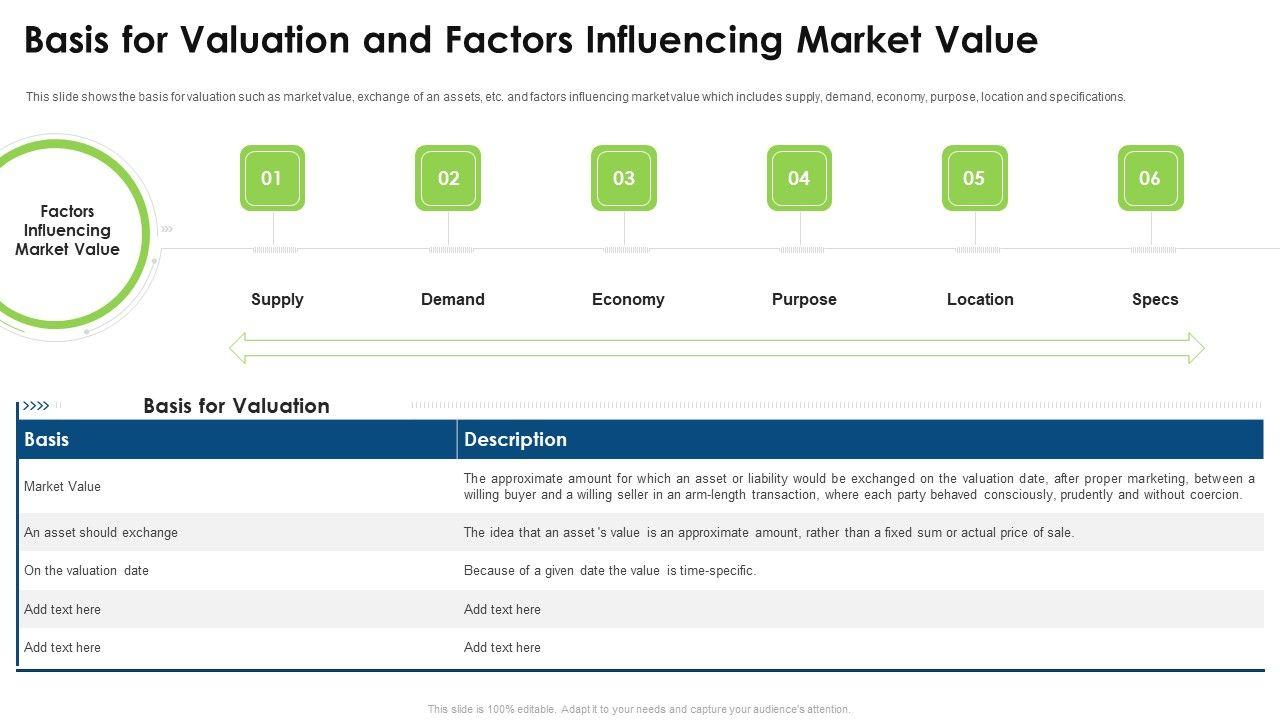Click the blue chevron arrows beside Basis for Valuation
The height and width of the screenshot is (720, 1280).
36,406
